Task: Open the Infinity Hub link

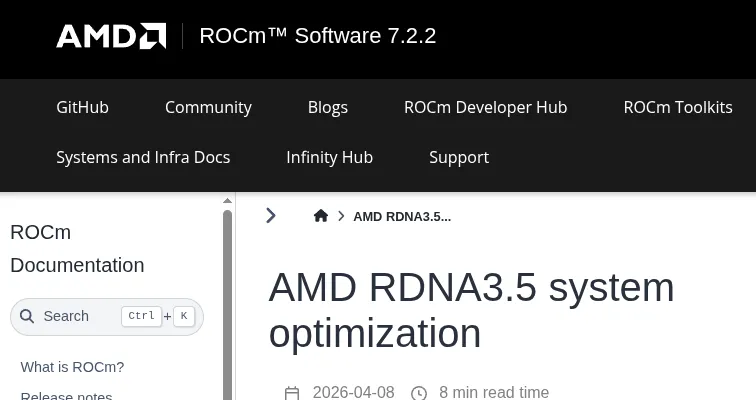Action: pos(329,157)
